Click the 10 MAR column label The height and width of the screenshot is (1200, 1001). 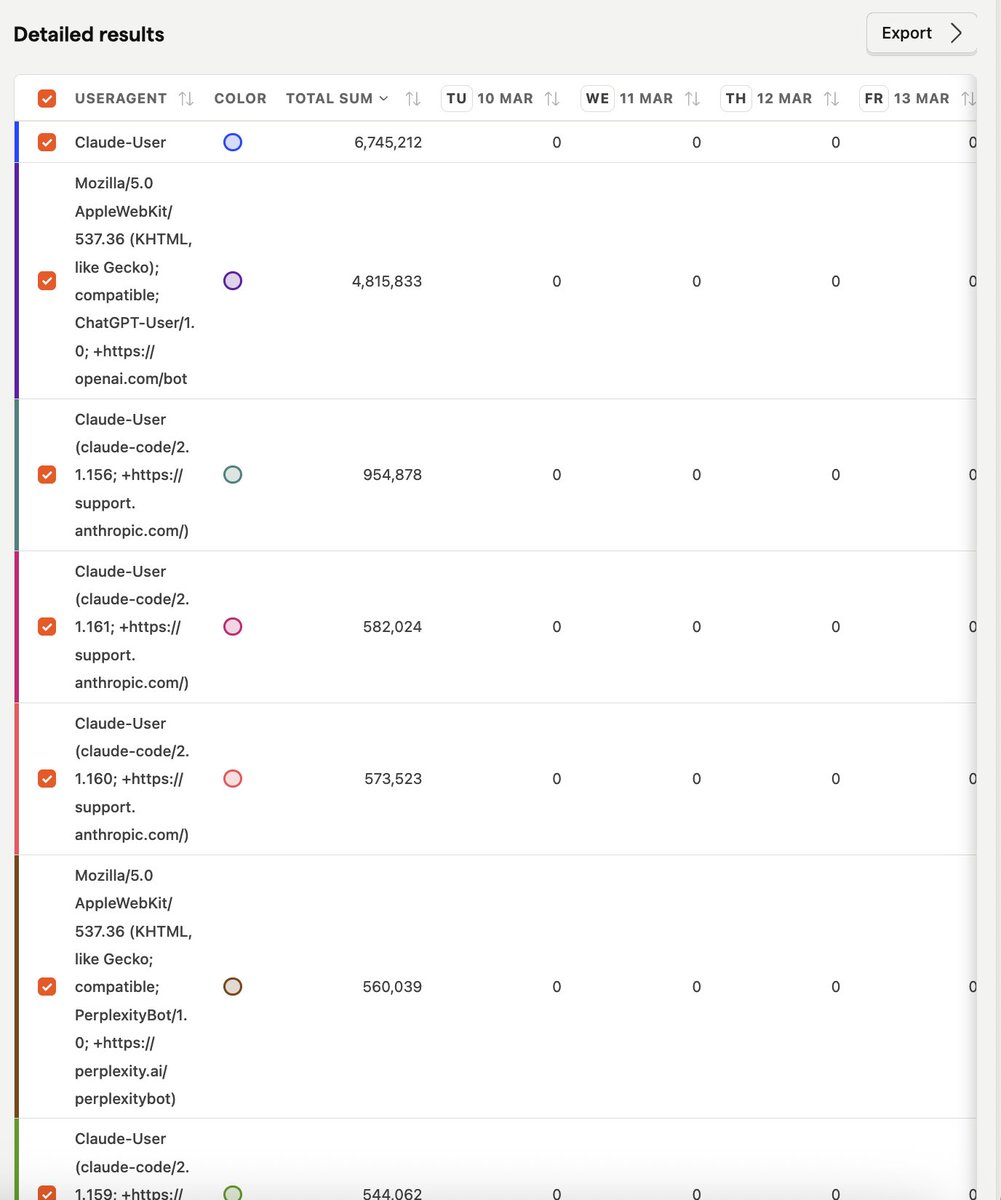click(505, 98)
